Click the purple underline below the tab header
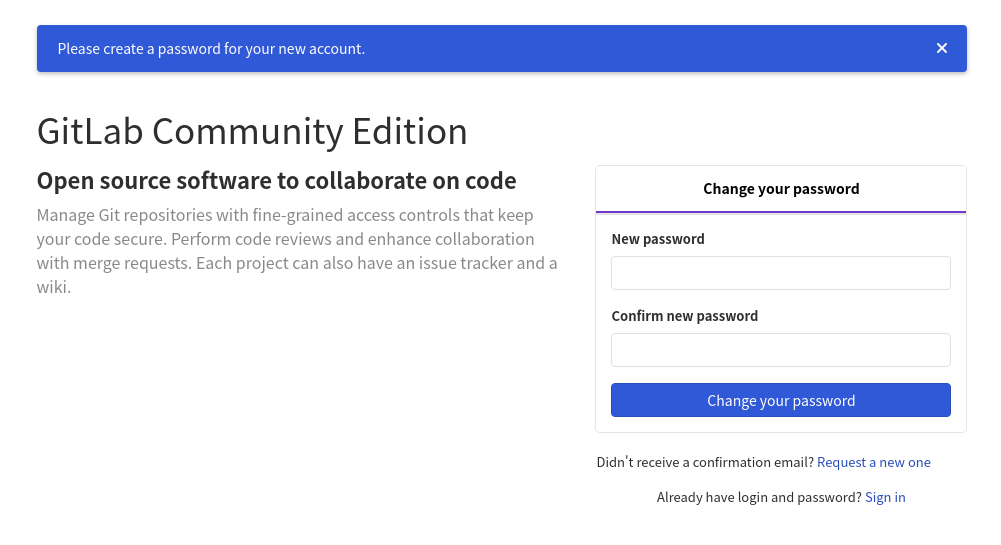1001x545 pixels. [x=780, y=212]
